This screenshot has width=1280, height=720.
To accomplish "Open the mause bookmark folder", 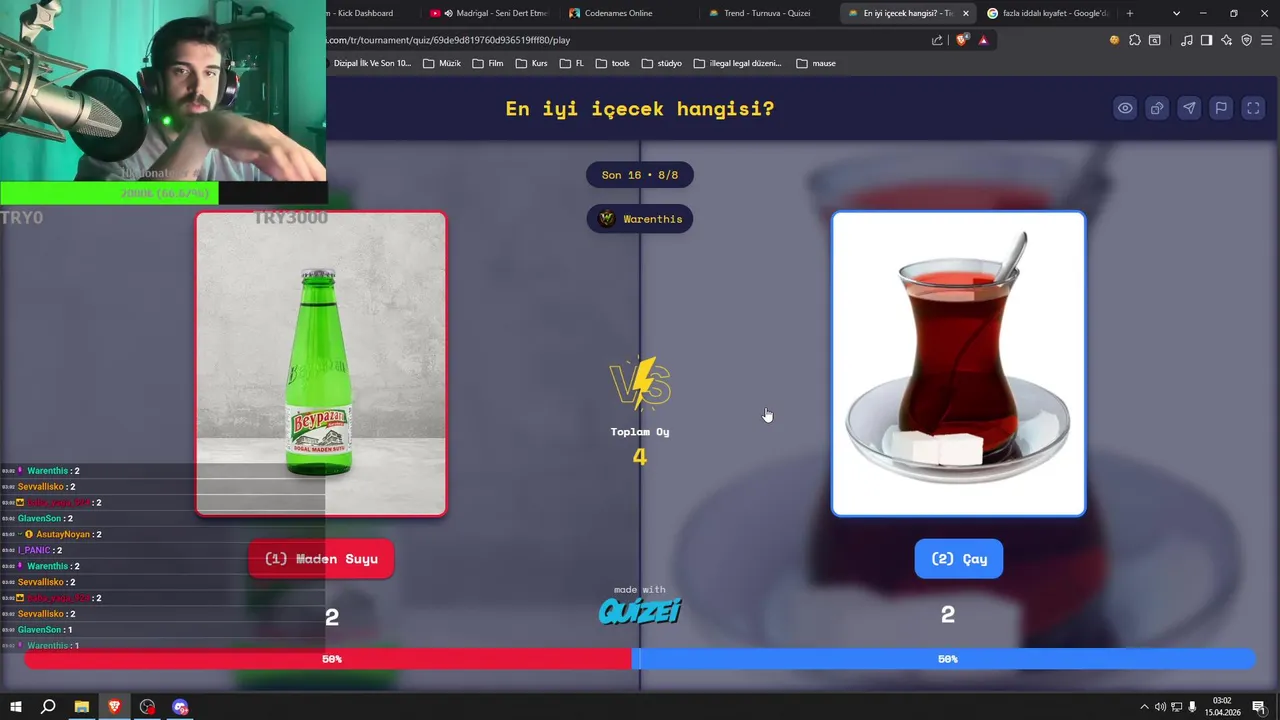I will coord(816,63).
